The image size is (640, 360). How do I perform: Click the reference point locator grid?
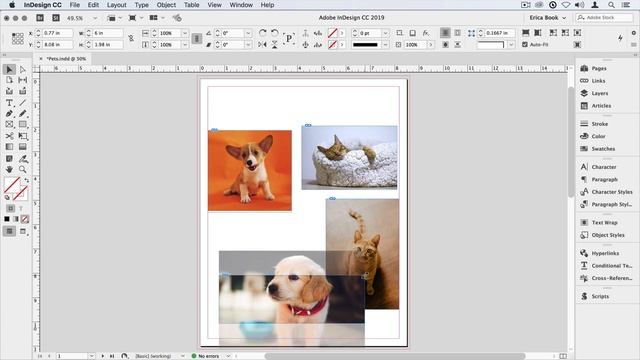click(x=18, y=39)
